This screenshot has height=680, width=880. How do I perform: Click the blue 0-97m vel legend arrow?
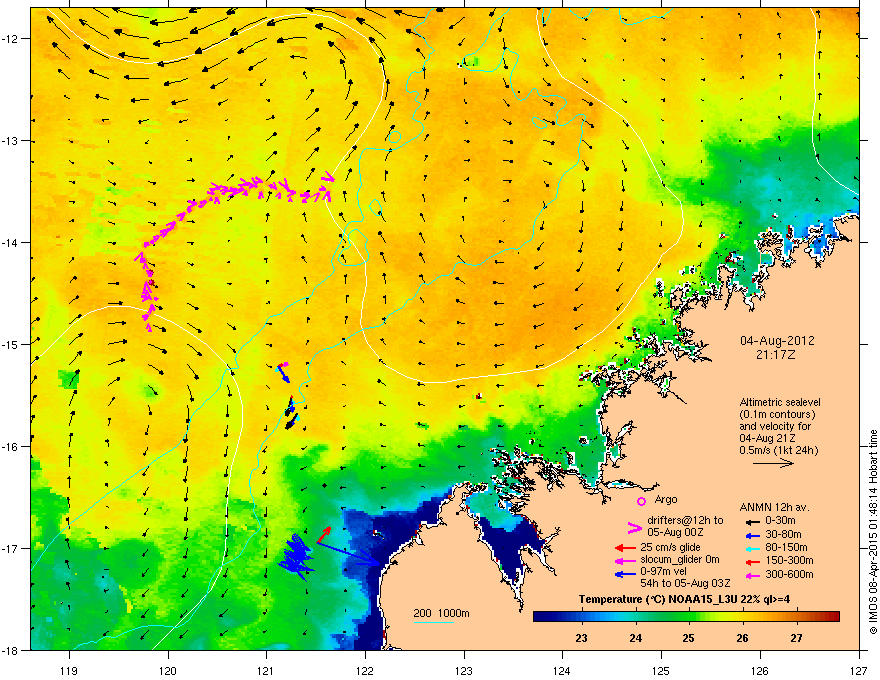tap(625, 574)
